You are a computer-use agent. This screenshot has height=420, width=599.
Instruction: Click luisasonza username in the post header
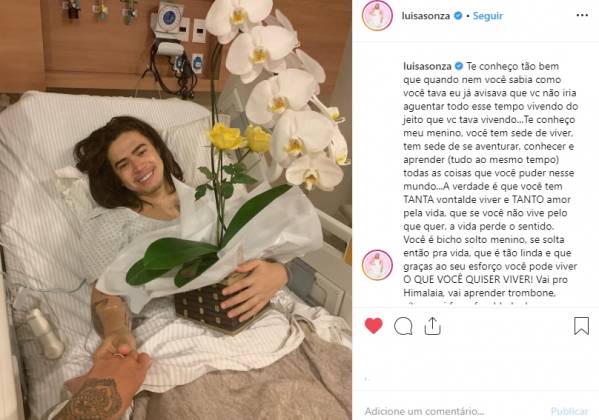click(426, 16)
